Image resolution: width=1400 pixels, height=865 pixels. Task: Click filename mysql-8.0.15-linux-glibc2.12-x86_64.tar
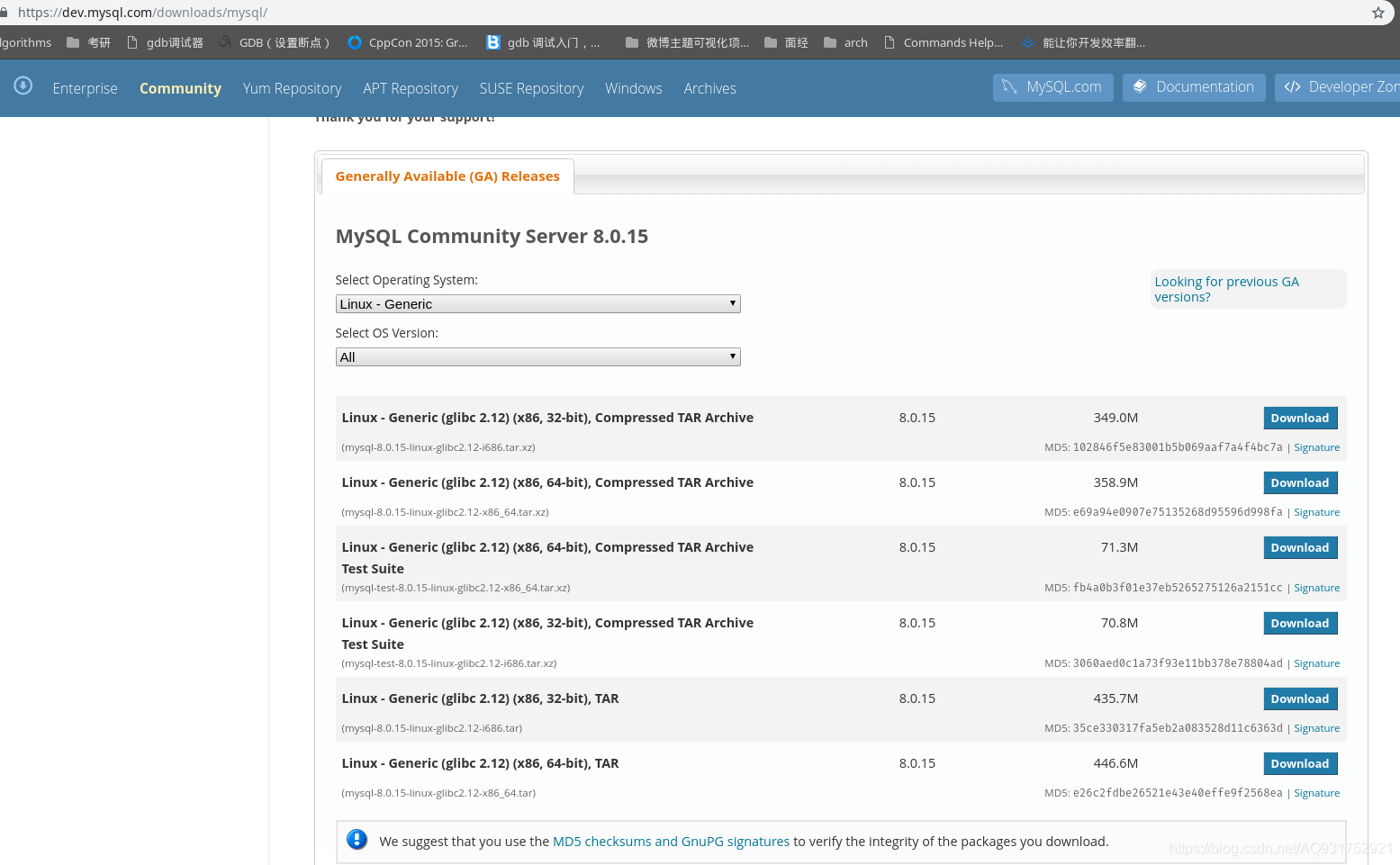(438, 793)
